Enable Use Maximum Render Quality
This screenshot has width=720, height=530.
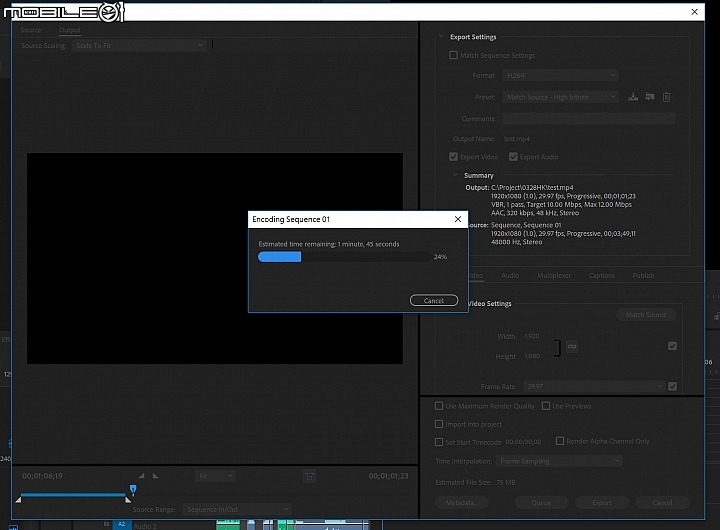click(439, 406)
